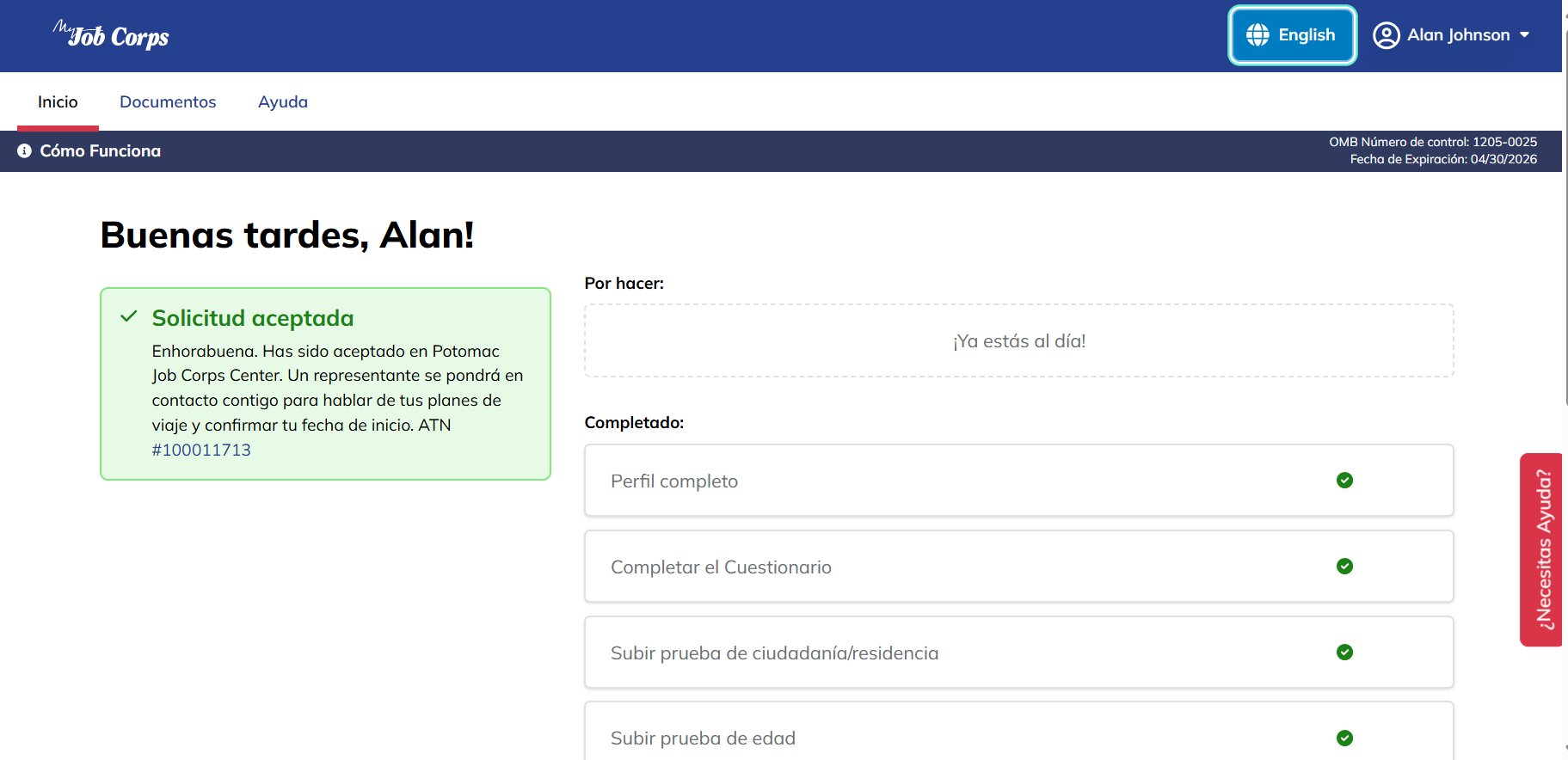The width and height of the screenshot is (1568, 760).
Task: Open the Subir prueba de ciudadanía/residencia card
Action: click(1019, 653)
